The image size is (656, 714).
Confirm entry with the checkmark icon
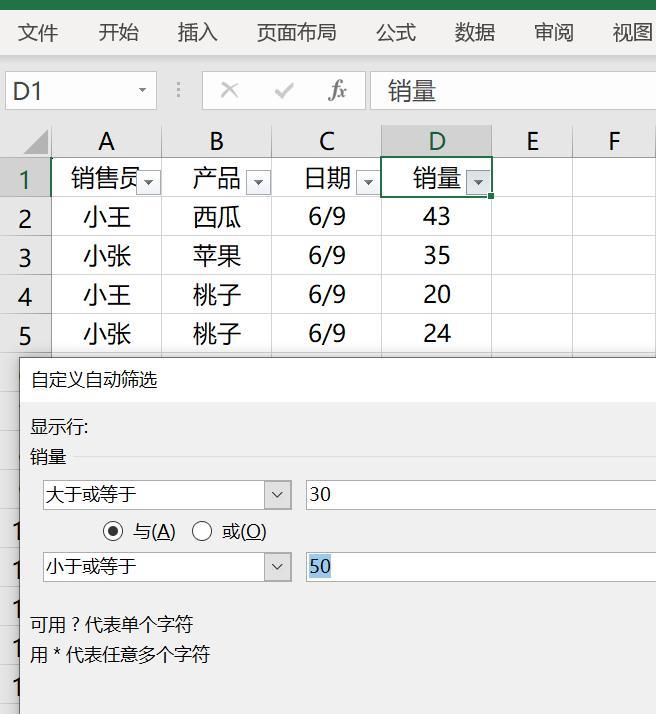[284, 91]
